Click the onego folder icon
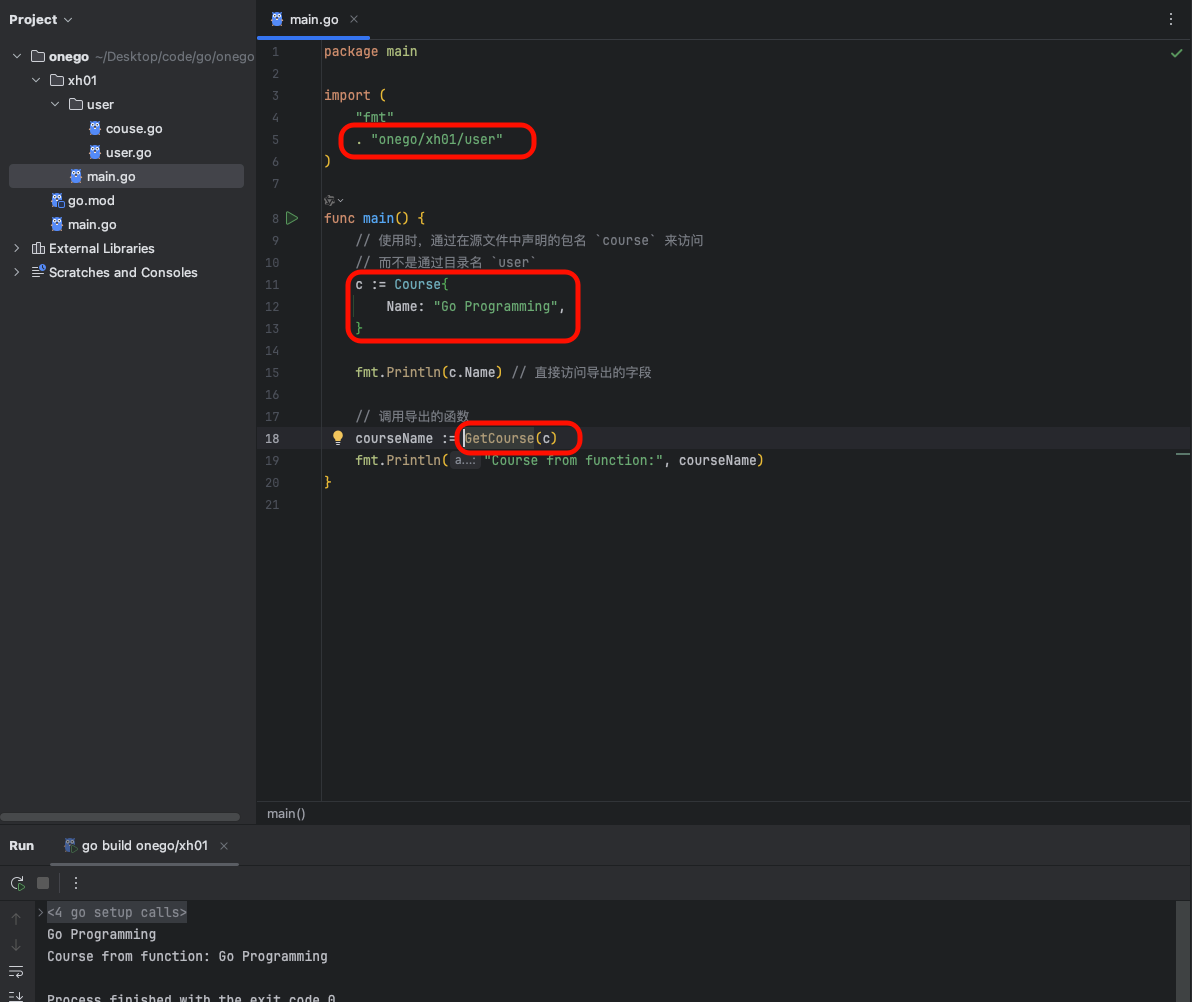1192x1002 pixels. click(38, 56)
